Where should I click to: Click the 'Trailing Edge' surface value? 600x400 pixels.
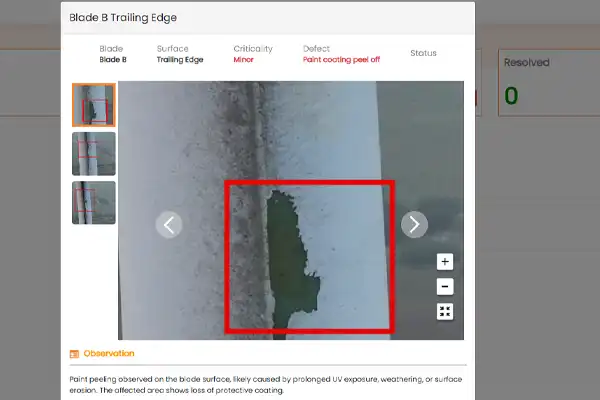coord(180,60)
